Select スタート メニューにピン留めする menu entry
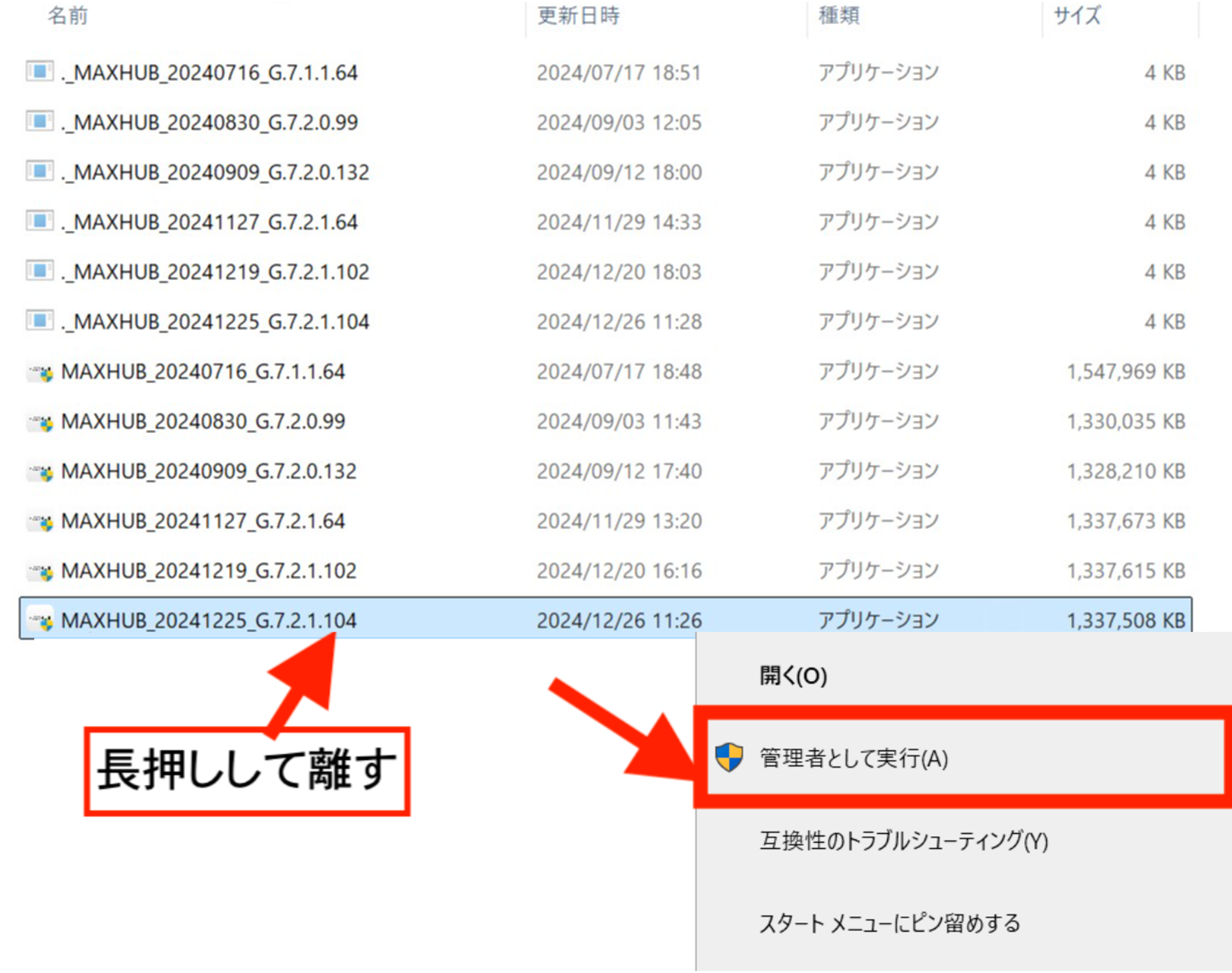 click(889, 923)
